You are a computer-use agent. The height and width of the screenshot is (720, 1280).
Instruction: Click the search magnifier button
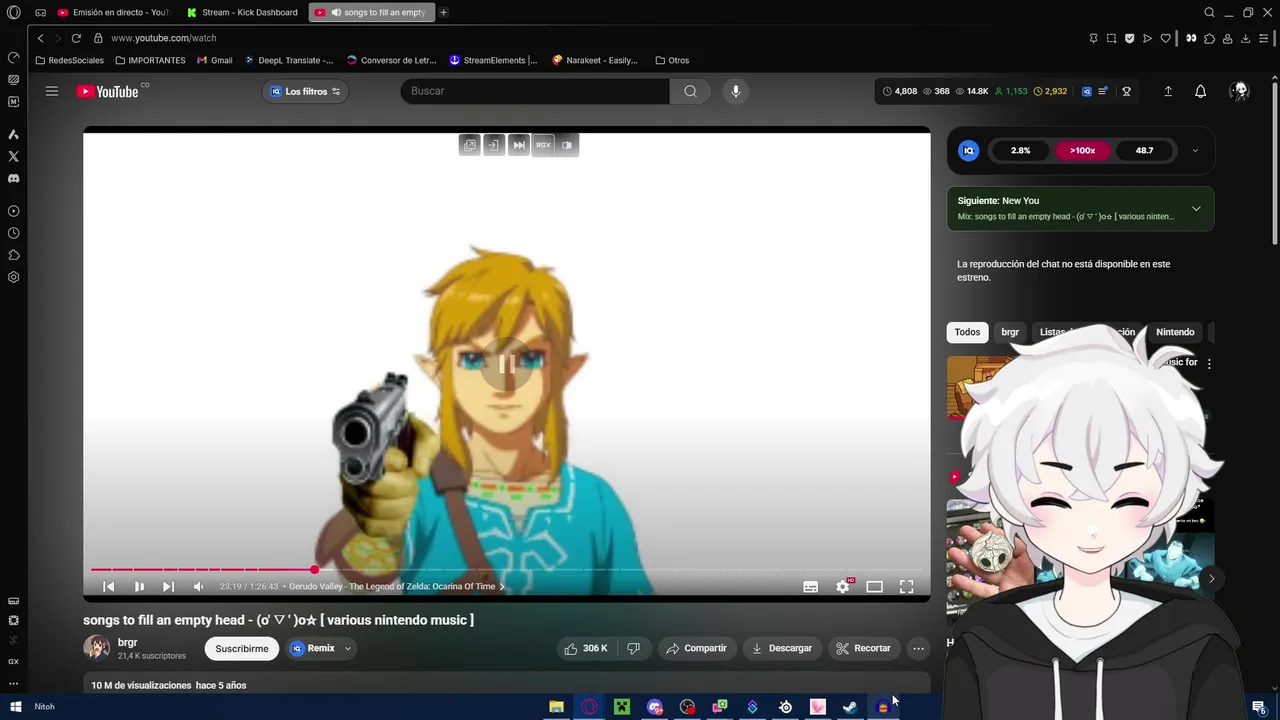(x=690, y=91)
